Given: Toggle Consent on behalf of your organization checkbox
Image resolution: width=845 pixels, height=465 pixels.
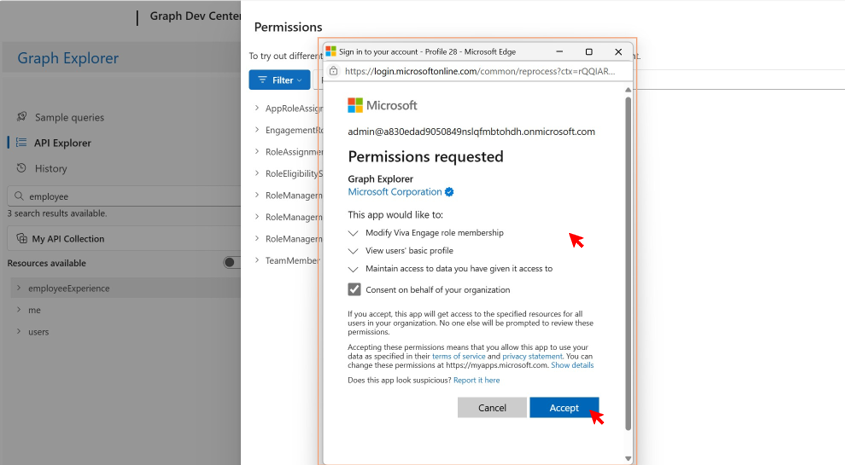Looking at the screenshot, I should pyautogui.click(x=354, y=289).
